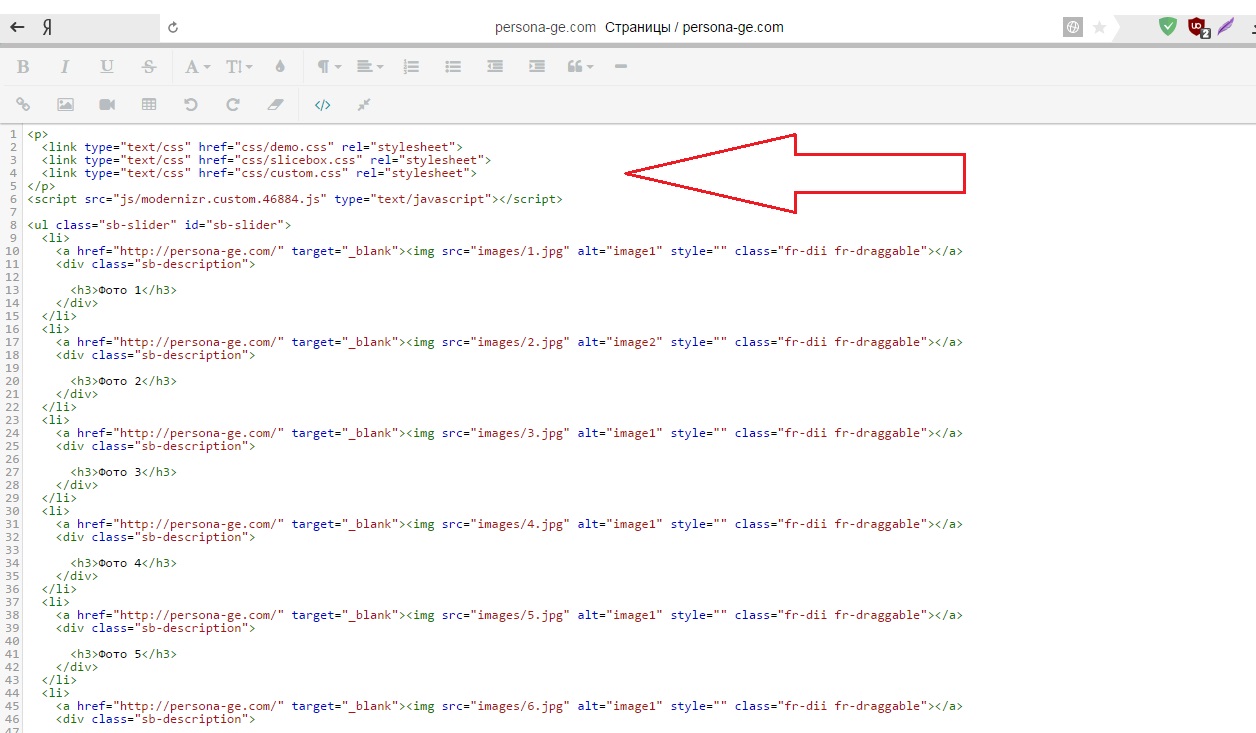Click the ul class="sb-slider" code line

pyautogui.click(x=159, y=225)
